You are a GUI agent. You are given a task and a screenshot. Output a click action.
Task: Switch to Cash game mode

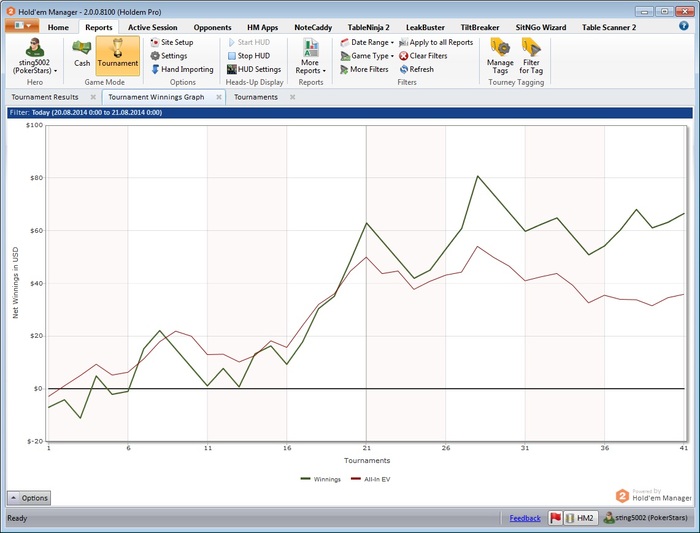pyautogui.click(x=82, y=54)
